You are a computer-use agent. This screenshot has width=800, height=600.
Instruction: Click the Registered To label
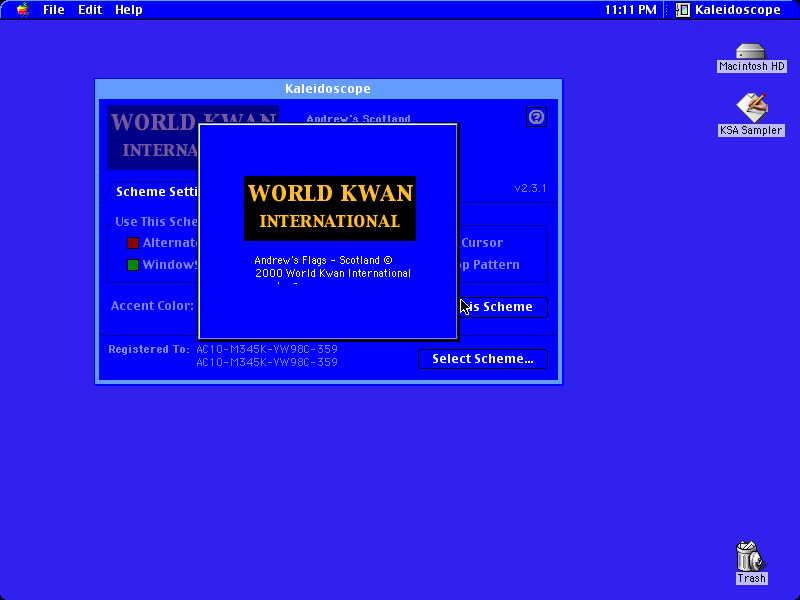(x=148, y=349)
